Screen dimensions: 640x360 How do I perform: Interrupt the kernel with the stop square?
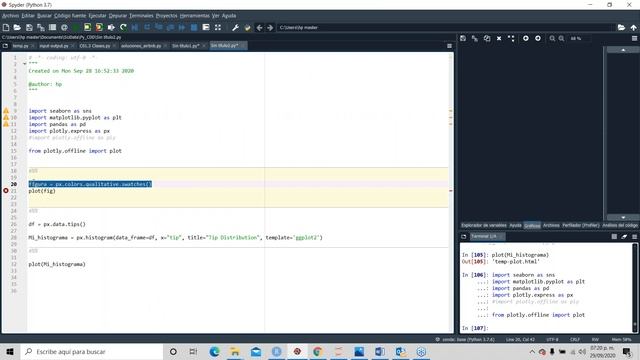click(x=614, y=236)
